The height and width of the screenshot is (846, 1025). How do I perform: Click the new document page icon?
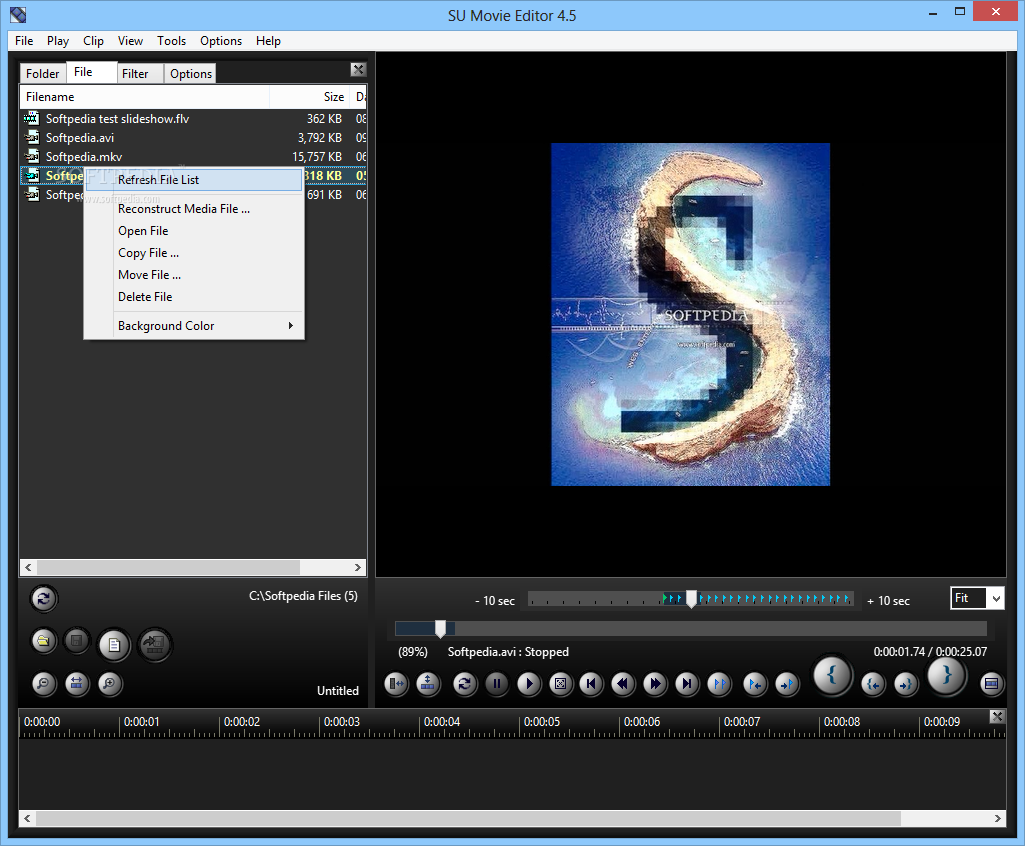pos(114,645)
